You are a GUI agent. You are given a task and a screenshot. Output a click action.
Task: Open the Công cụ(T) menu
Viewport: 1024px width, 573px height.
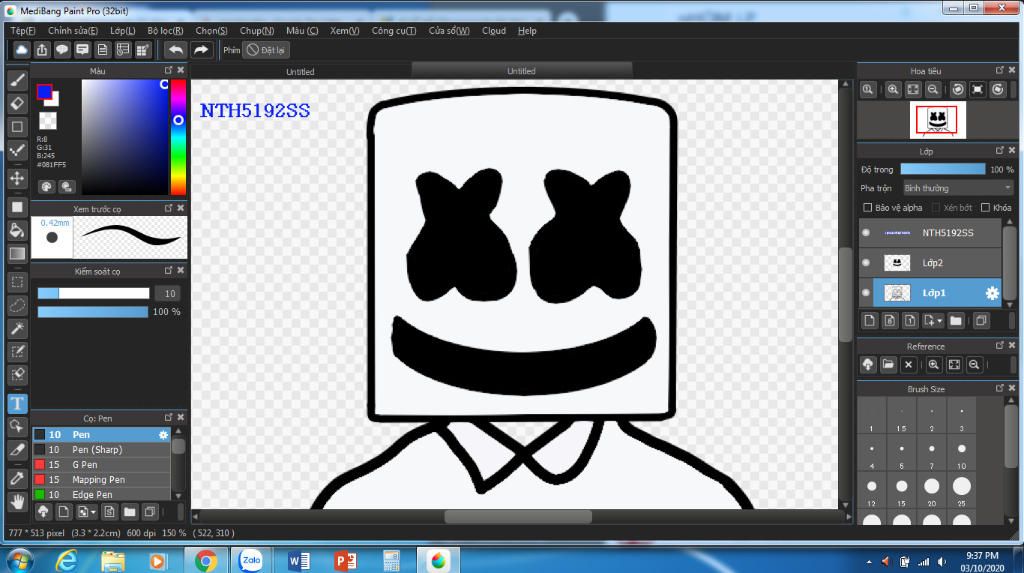pos(394,31)
